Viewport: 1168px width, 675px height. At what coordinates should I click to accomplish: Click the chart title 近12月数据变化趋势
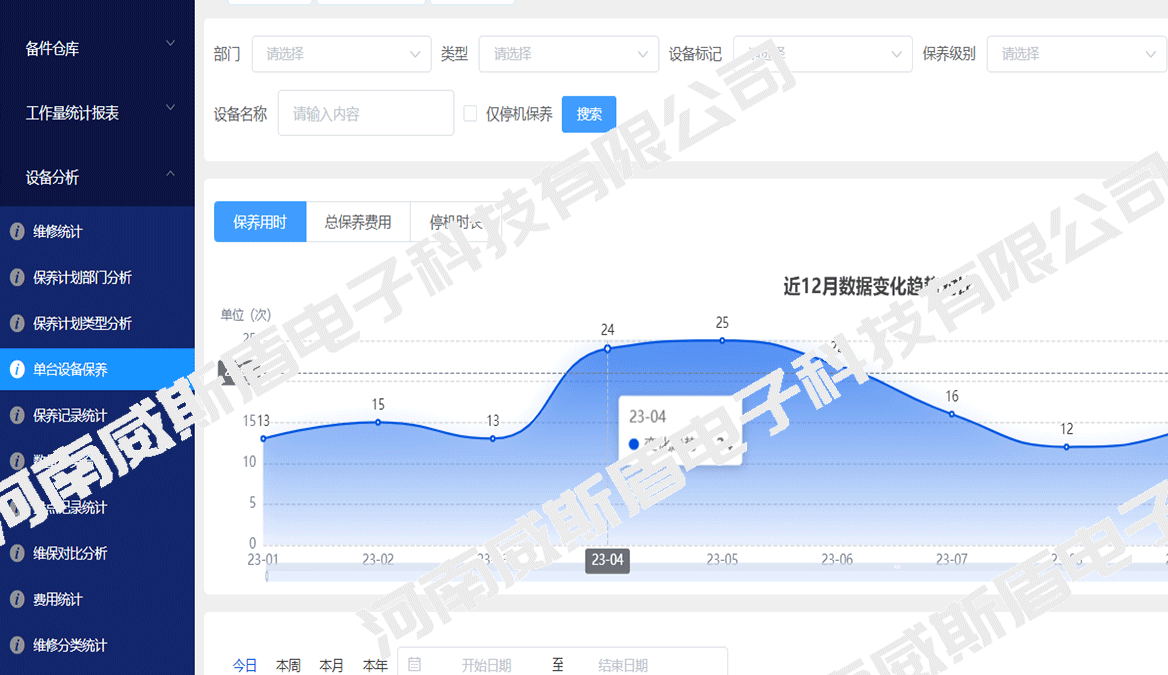click(x=876, y=286)
